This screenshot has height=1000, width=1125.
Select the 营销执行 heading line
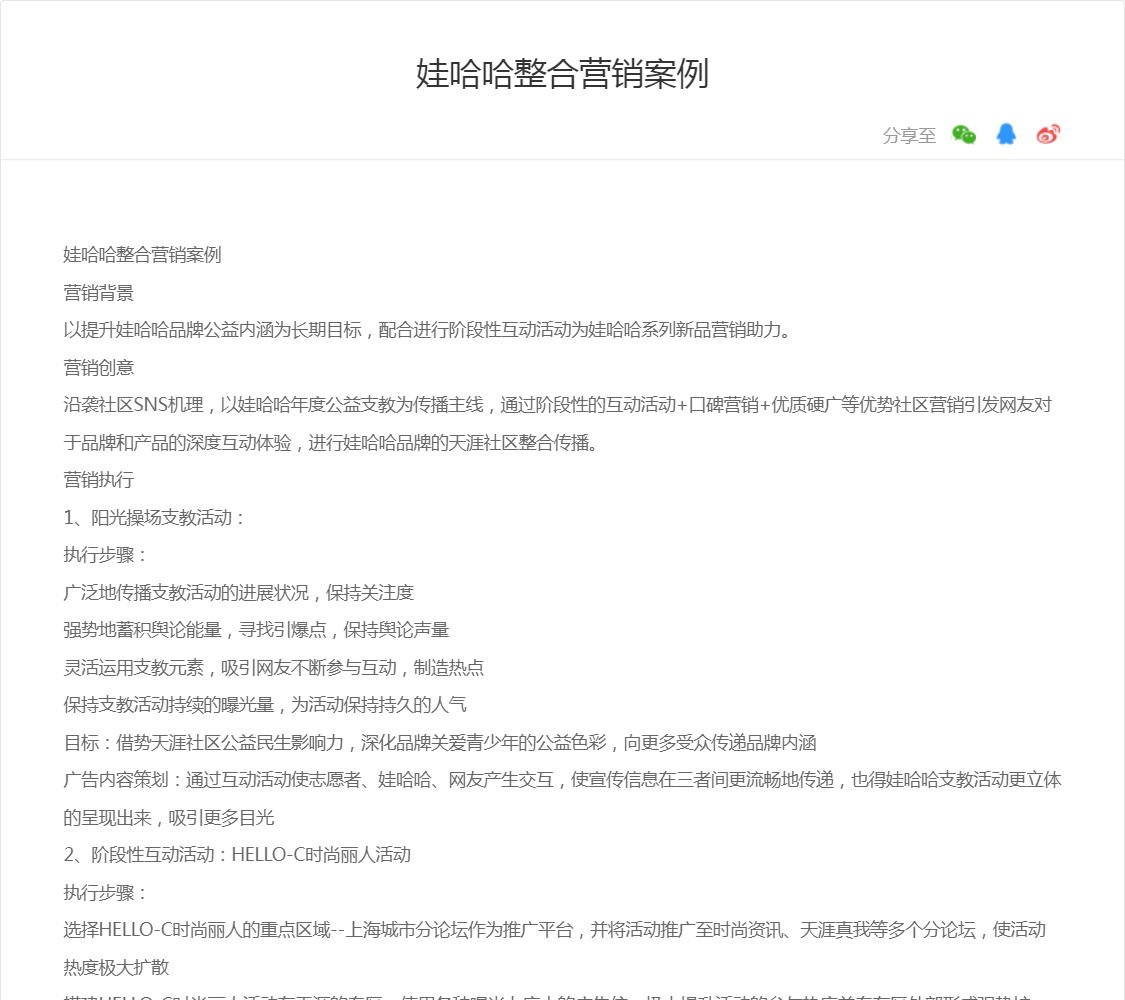(x=98, y=480)
